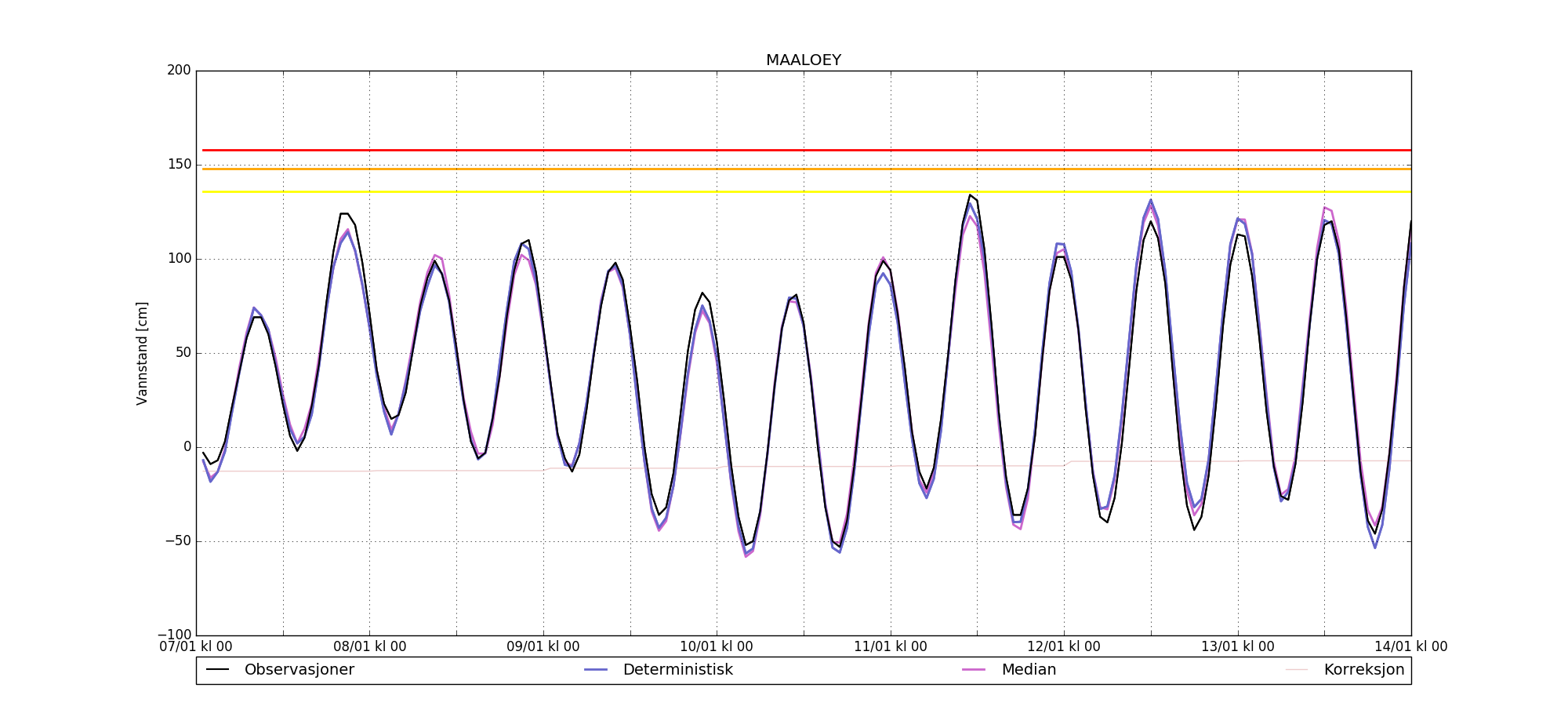Viewport: 1568px width, 706px height.
Task: Click the x-axis label 10/01 kl 00
Action: coord(717,647)
